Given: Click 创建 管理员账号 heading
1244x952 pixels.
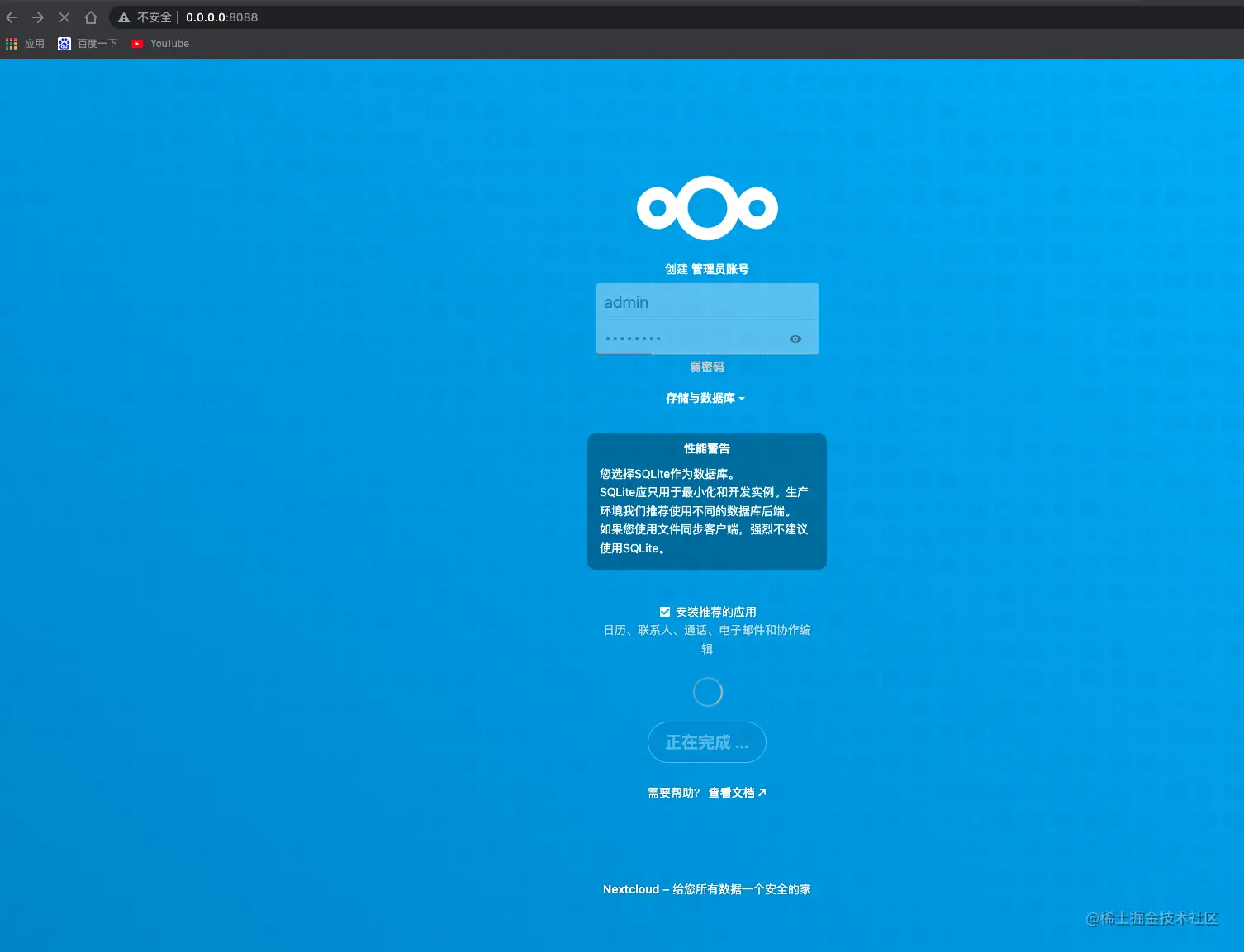Looking at the screenshot, I should click(x=707, y=269).
